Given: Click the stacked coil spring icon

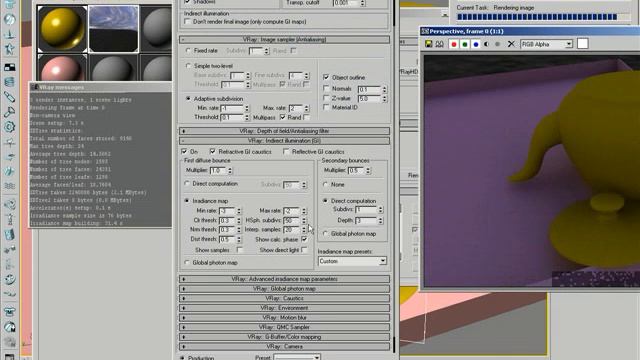Looking at the screenshot, I should [x=9, y=82].
